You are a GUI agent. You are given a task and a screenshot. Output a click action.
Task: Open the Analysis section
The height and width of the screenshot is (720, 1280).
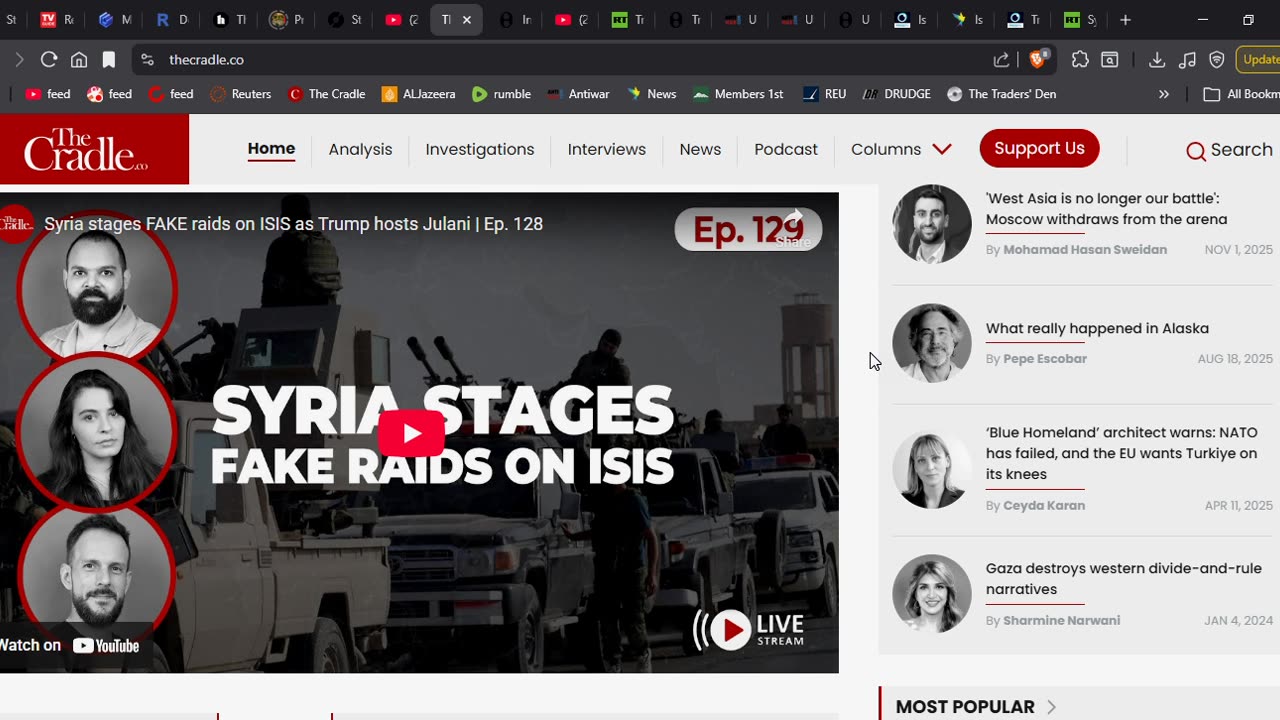click(360, 149)
